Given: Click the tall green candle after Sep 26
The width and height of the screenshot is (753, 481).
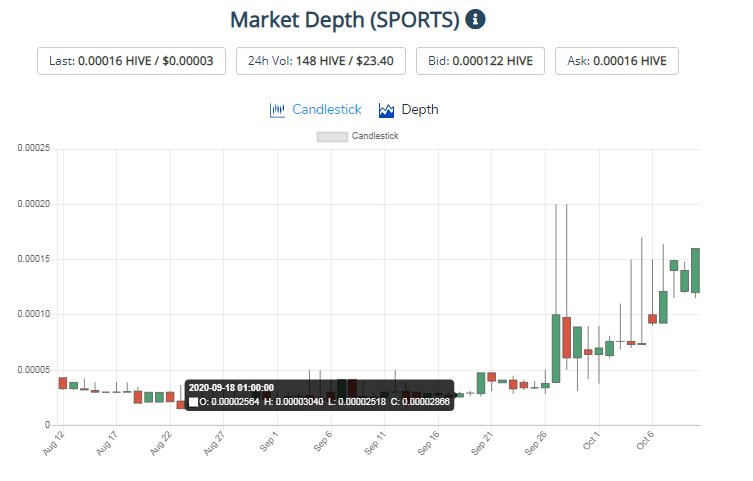Looking at the screenshot, I should (556, 349).
